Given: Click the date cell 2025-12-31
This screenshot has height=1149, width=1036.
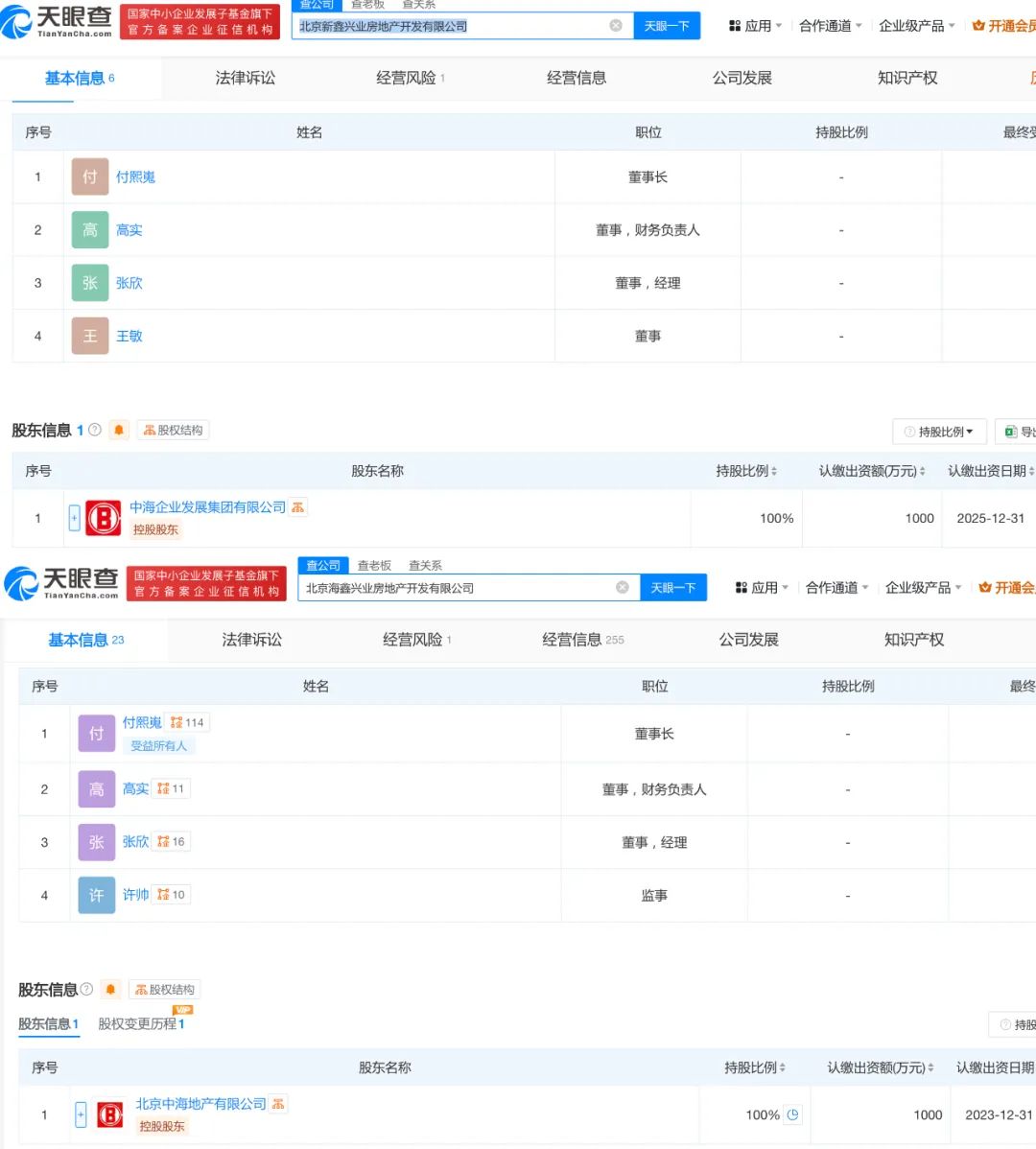Looking at the screenshot, I should (x=991, y=518).
